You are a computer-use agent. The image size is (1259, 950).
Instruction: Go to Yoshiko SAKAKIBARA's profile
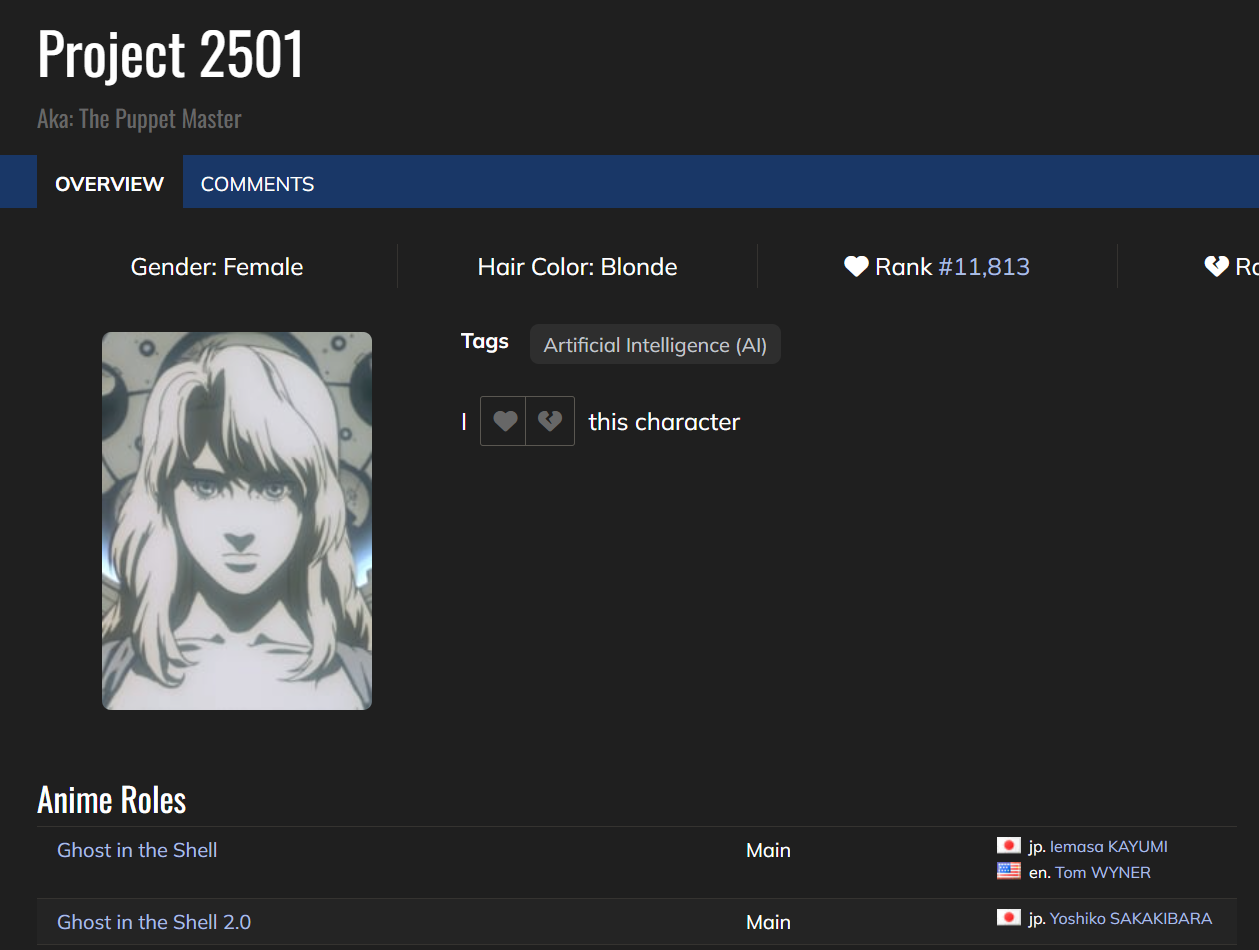click(x=1130, y=918)
